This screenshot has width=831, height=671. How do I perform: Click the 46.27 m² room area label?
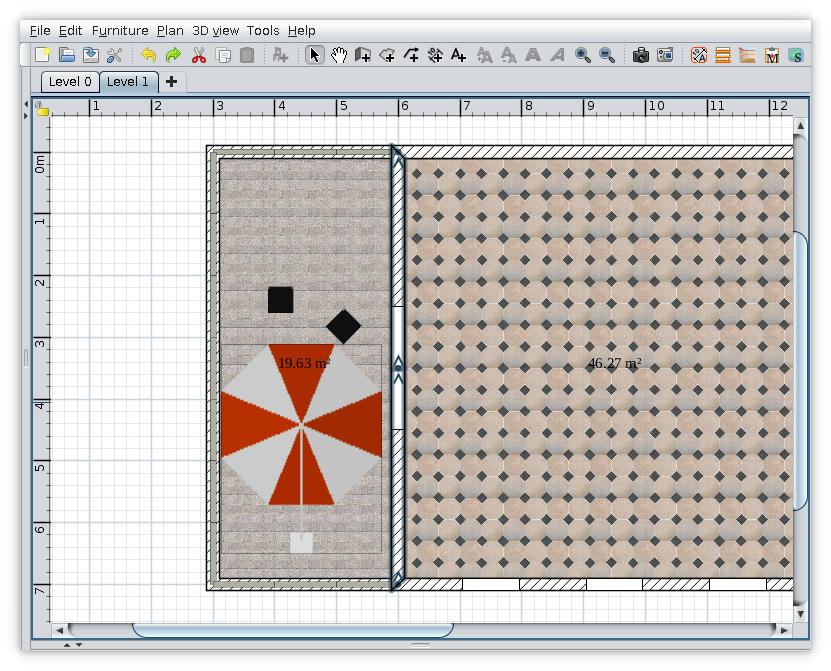point(614,363)
